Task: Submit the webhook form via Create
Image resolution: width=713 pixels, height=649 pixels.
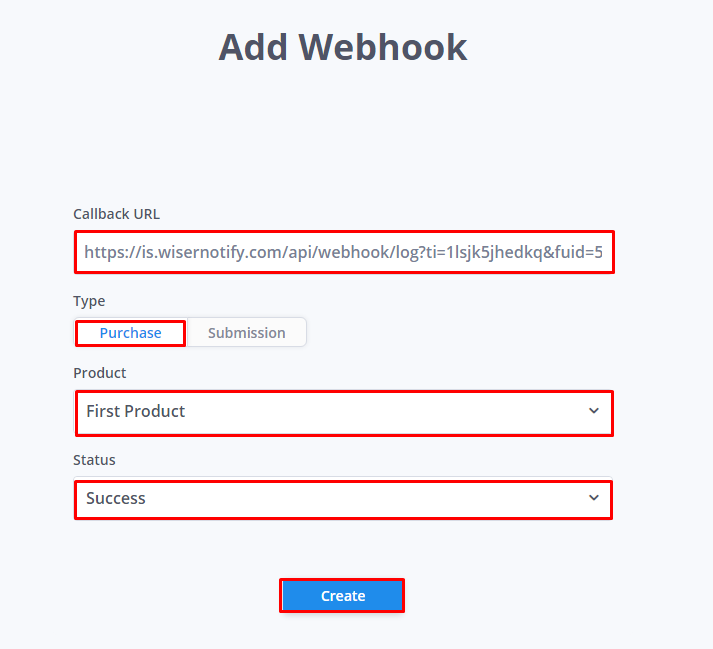Action: (x=342, y=595)
